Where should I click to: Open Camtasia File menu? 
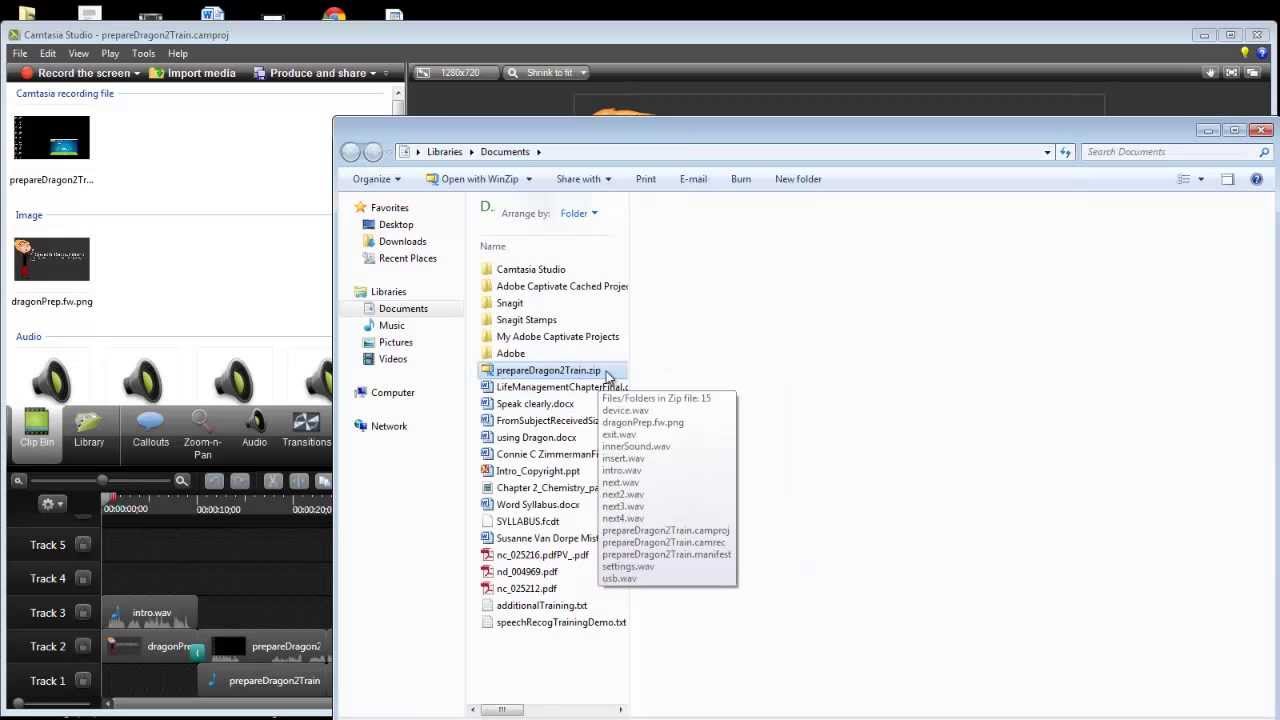(20, 53)
